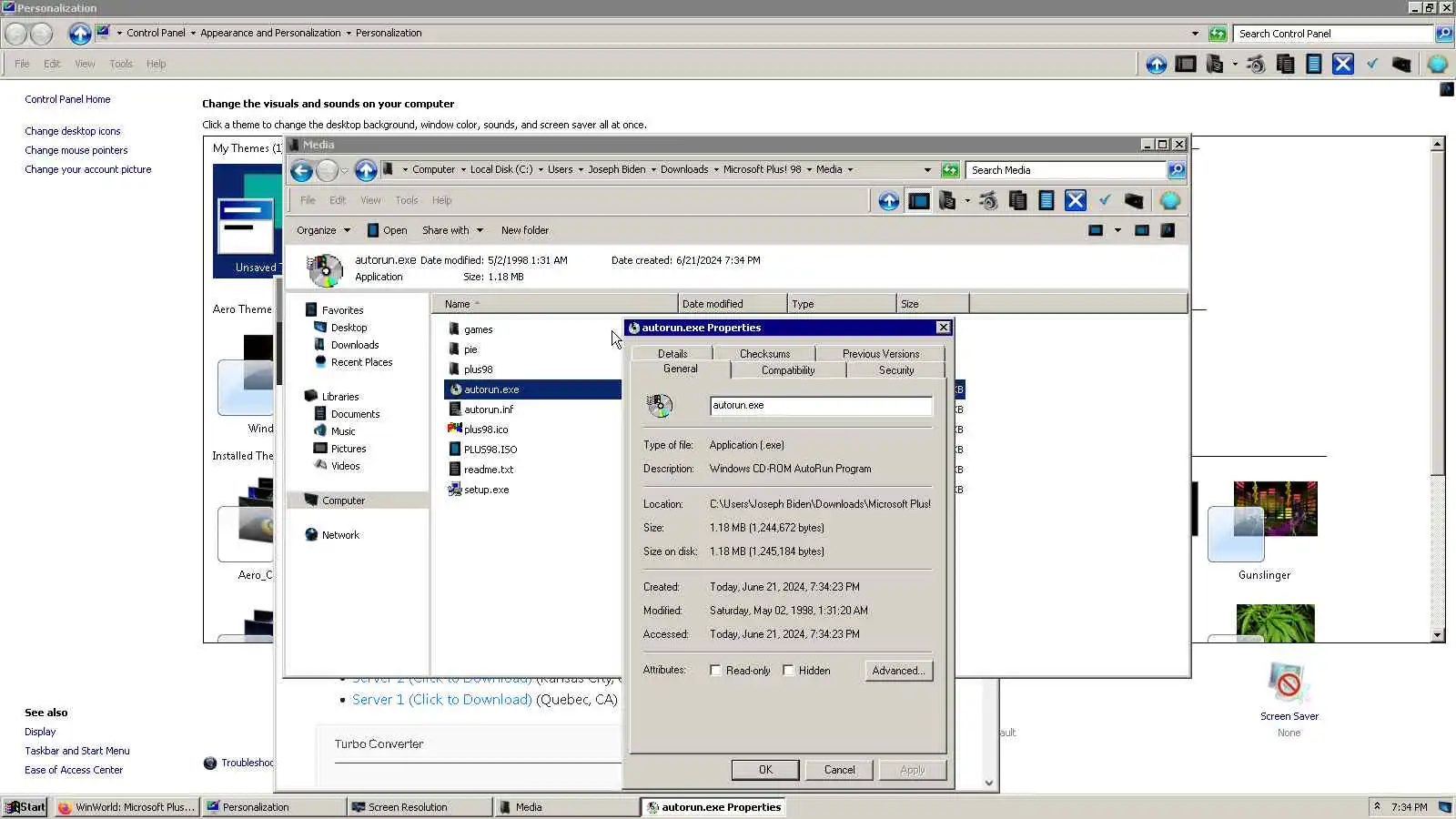Expand the dropdown arrow after Downloads breadcrumb

coord(716,170)
